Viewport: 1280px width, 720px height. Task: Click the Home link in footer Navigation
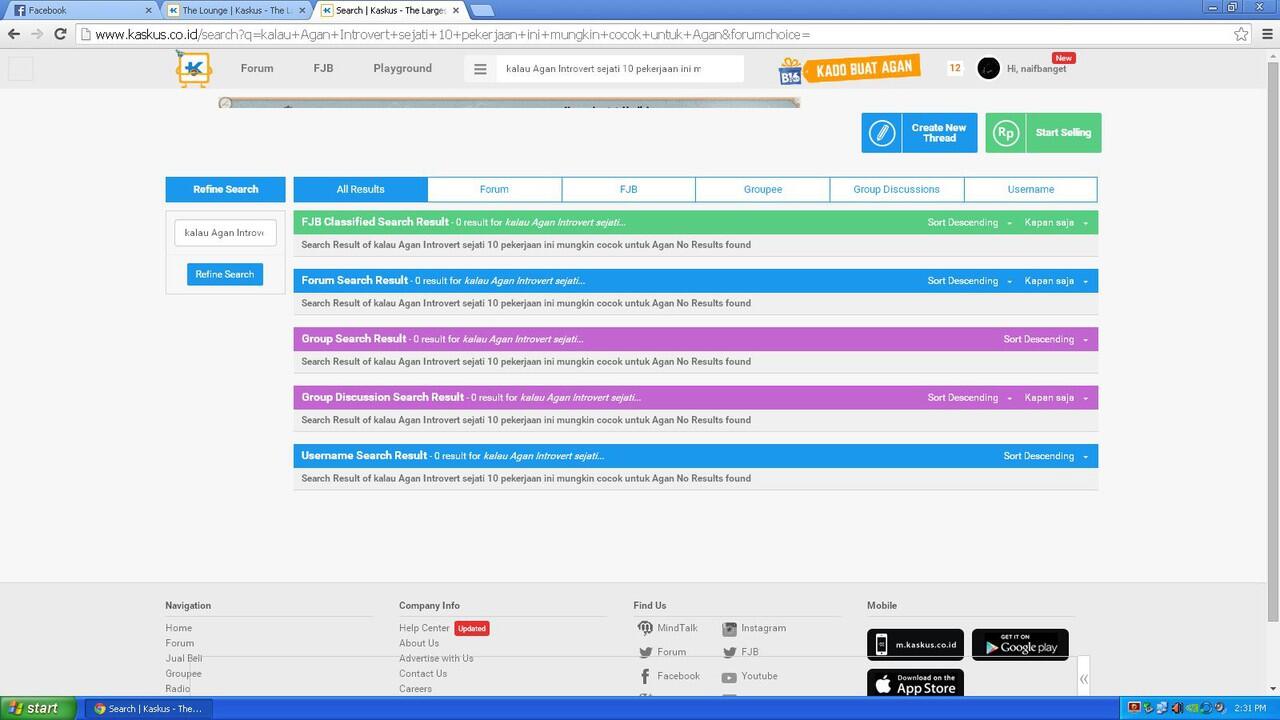pos(179,628)
